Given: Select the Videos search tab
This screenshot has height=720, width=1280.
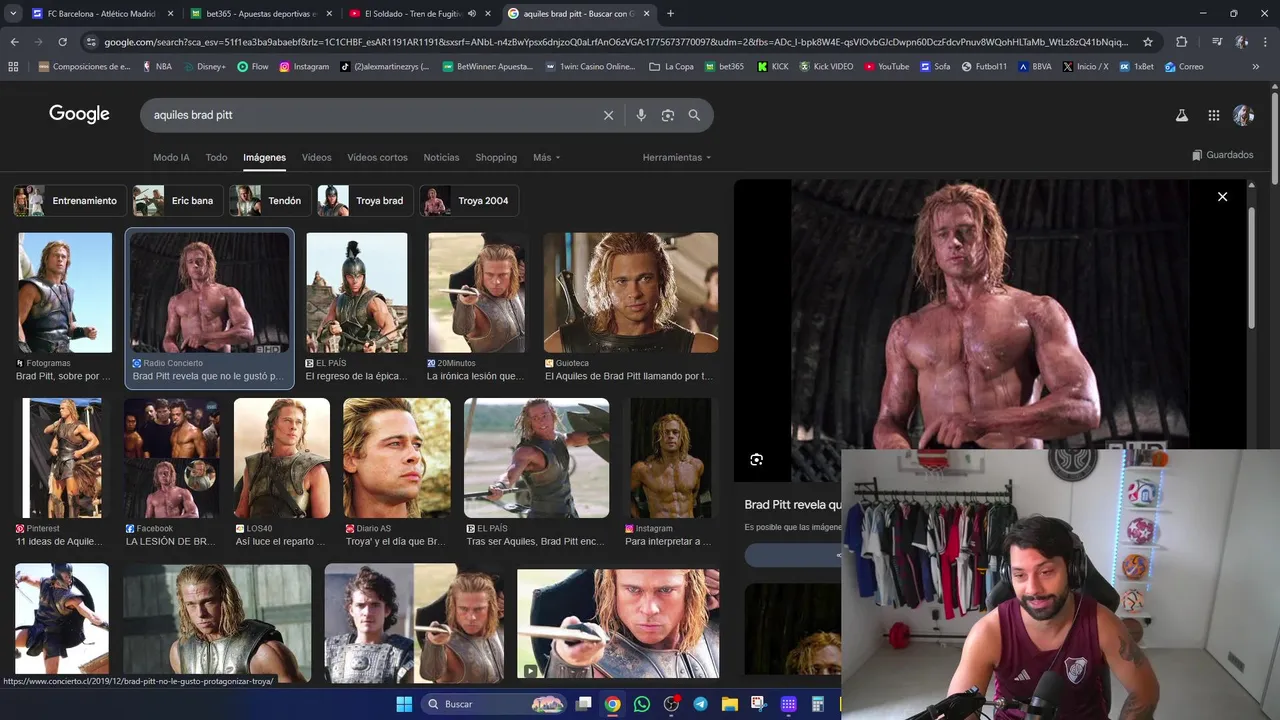Looking at the screenshot, I should [x=316, y=158].
